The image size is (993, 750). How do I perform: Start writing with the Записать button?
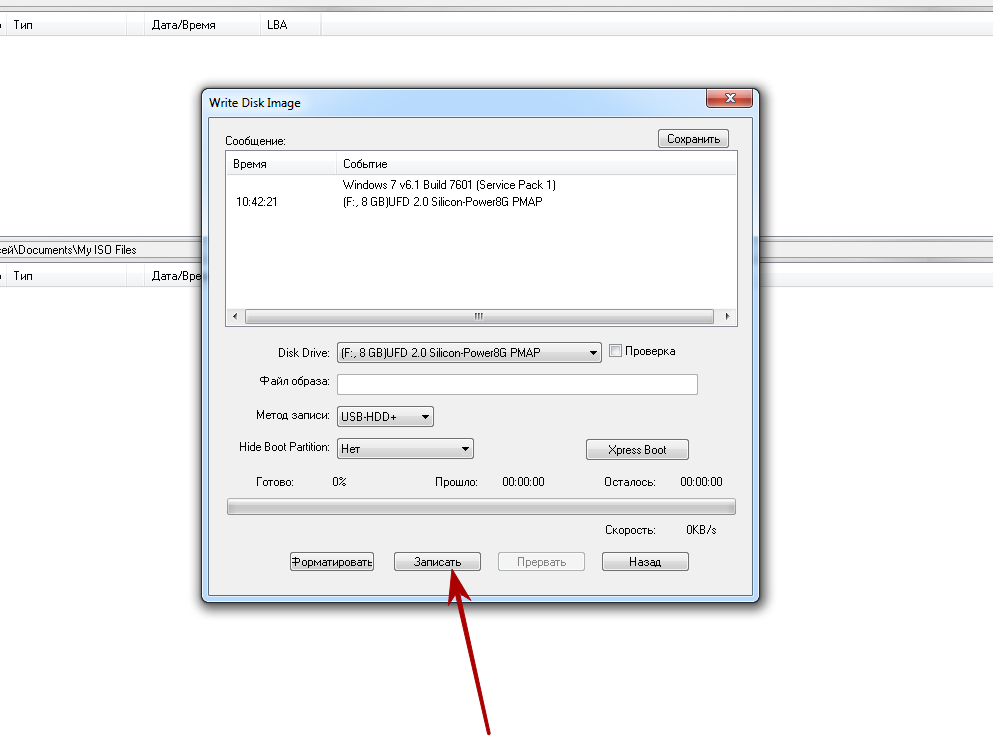click(437, 562)
